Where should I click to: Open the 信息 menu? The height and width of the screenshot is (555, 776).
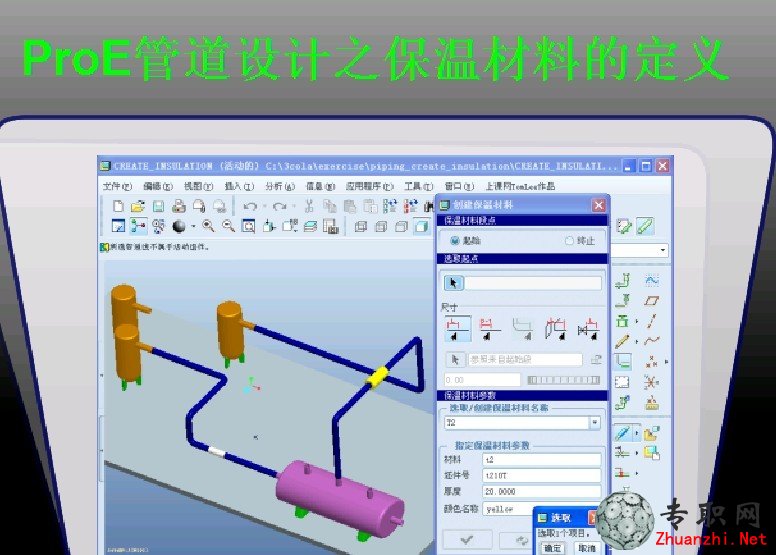click(x=321, y=186)
